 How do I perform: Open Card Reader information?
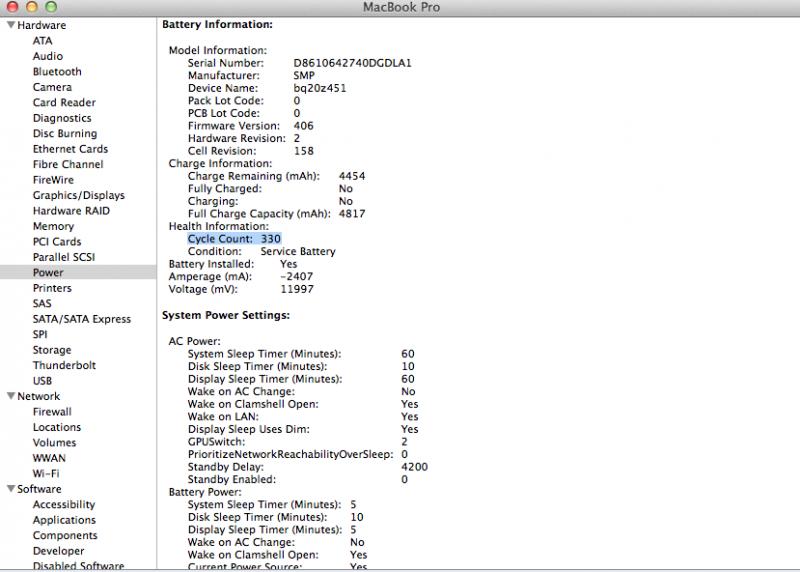pyautogui.click(x=64, y=103)
